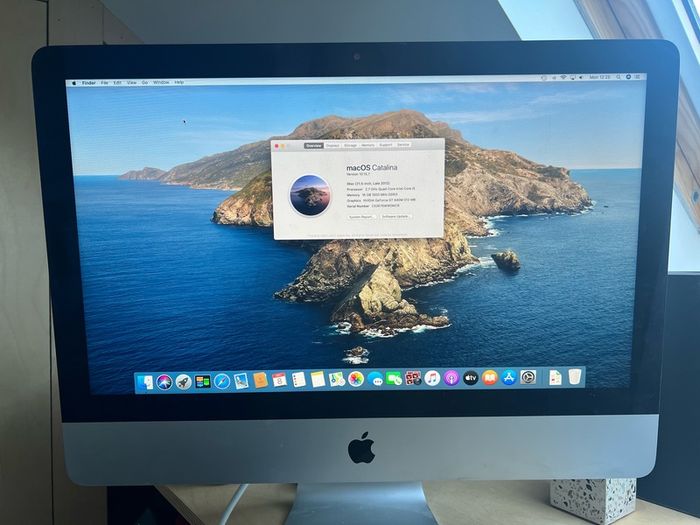Open the File menu
This screenshot has width=700, height=525.
[x=104, y=83]
